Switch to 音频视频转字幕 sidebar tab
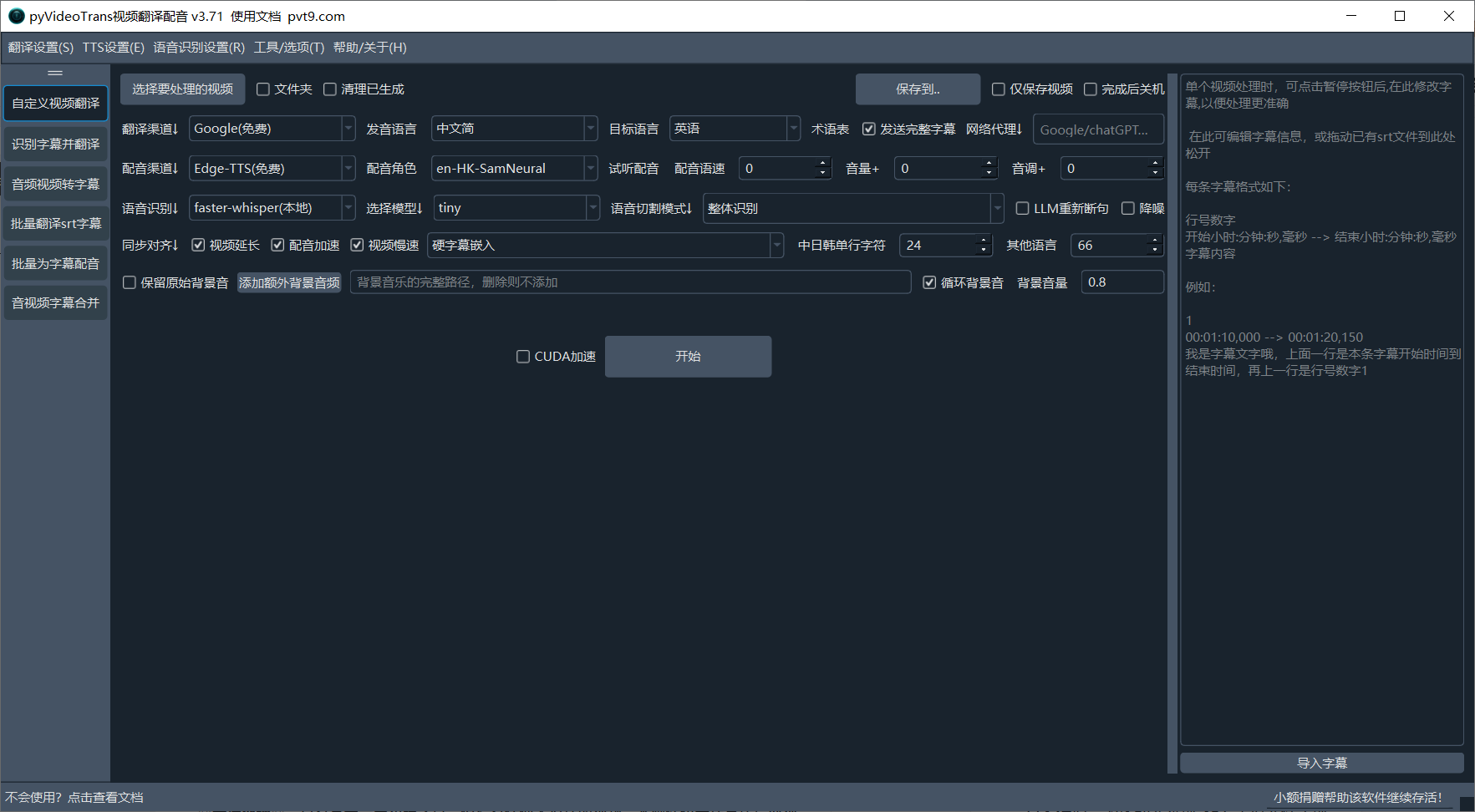This screenshot has height=812, width=1475. point(55,184)
